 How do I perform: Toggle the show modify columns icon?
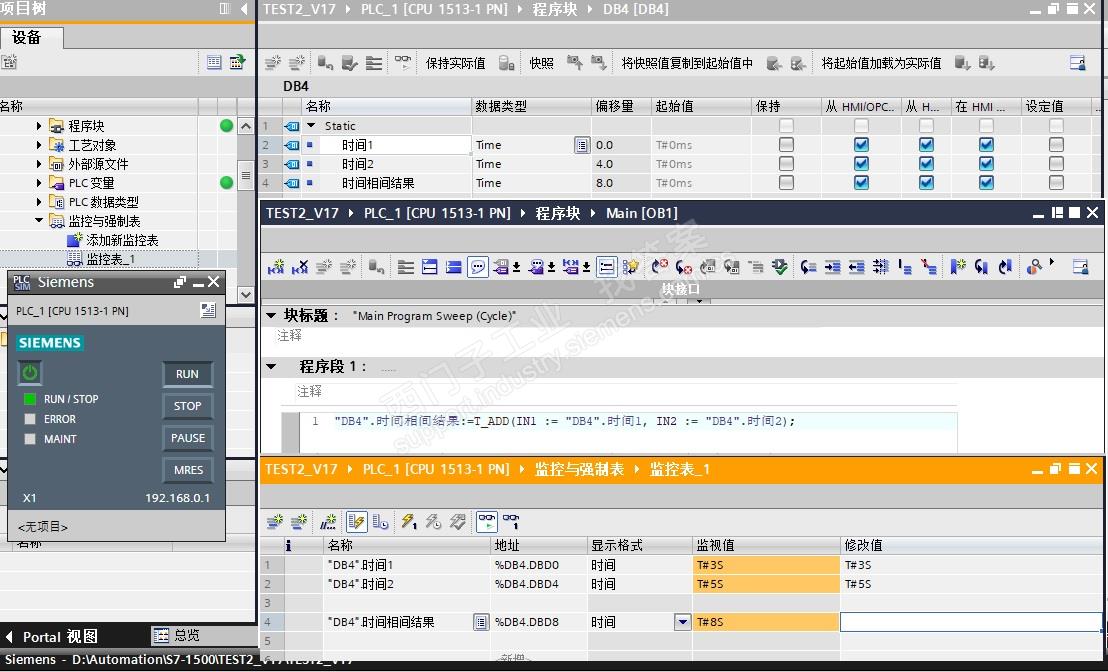(x=356, y=521)
